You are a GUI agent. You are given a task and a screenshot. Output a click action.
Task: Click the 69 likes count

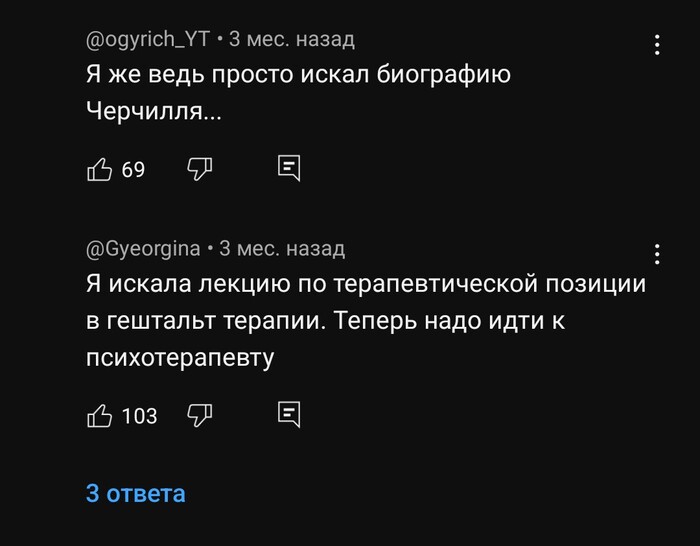[x=133, y=170]
